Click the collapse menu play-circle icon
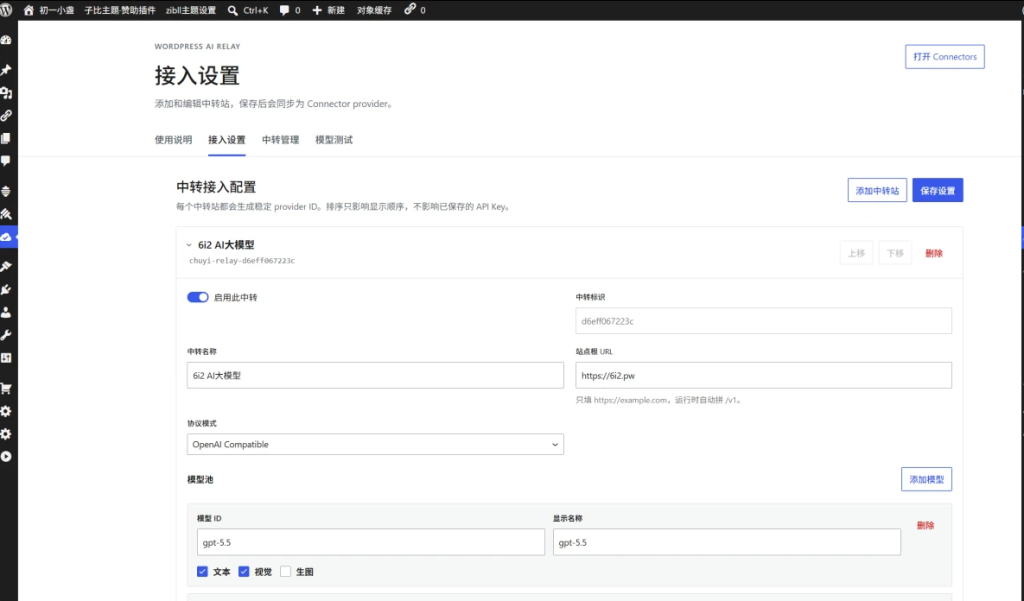This screenshot has height=601, width=1024. tap(6, 457)
